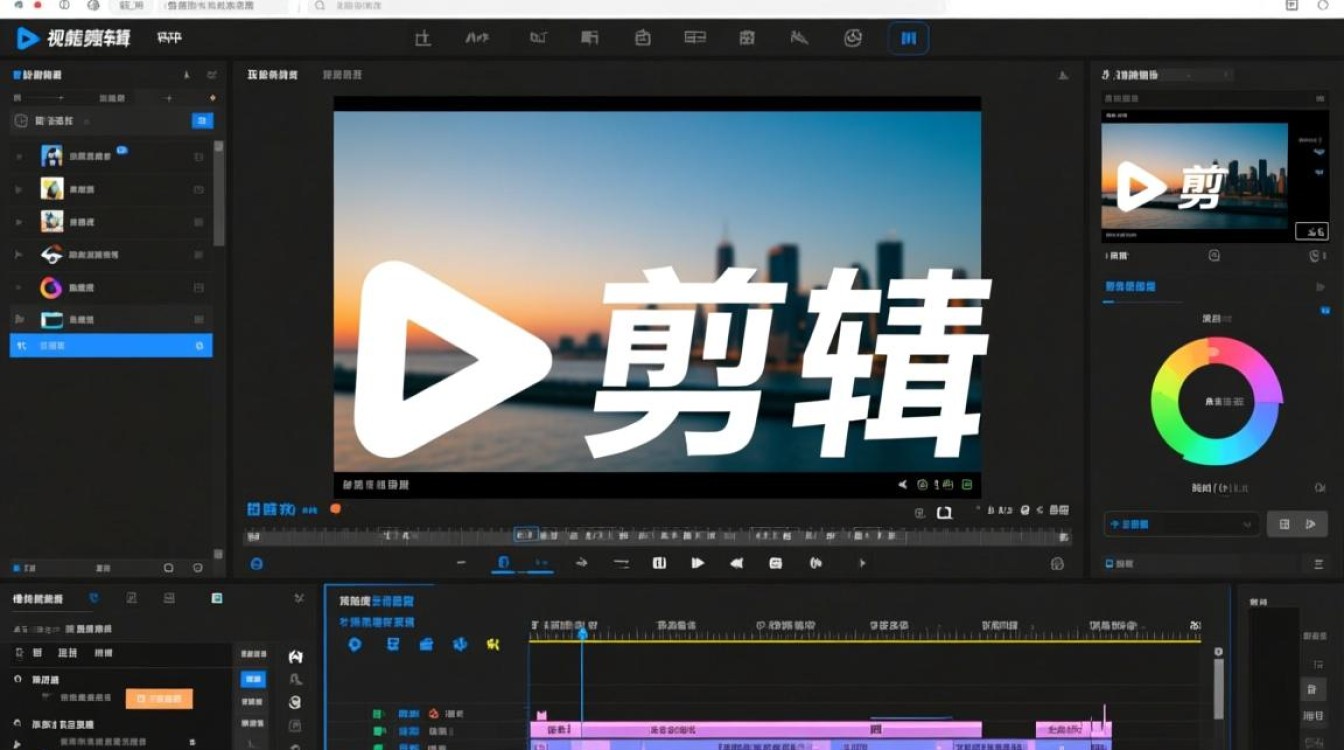Expand the arrow beside the swirl icon row
Screen dimensions: 1344x750
pyautogui.click(x=19, y=255)
